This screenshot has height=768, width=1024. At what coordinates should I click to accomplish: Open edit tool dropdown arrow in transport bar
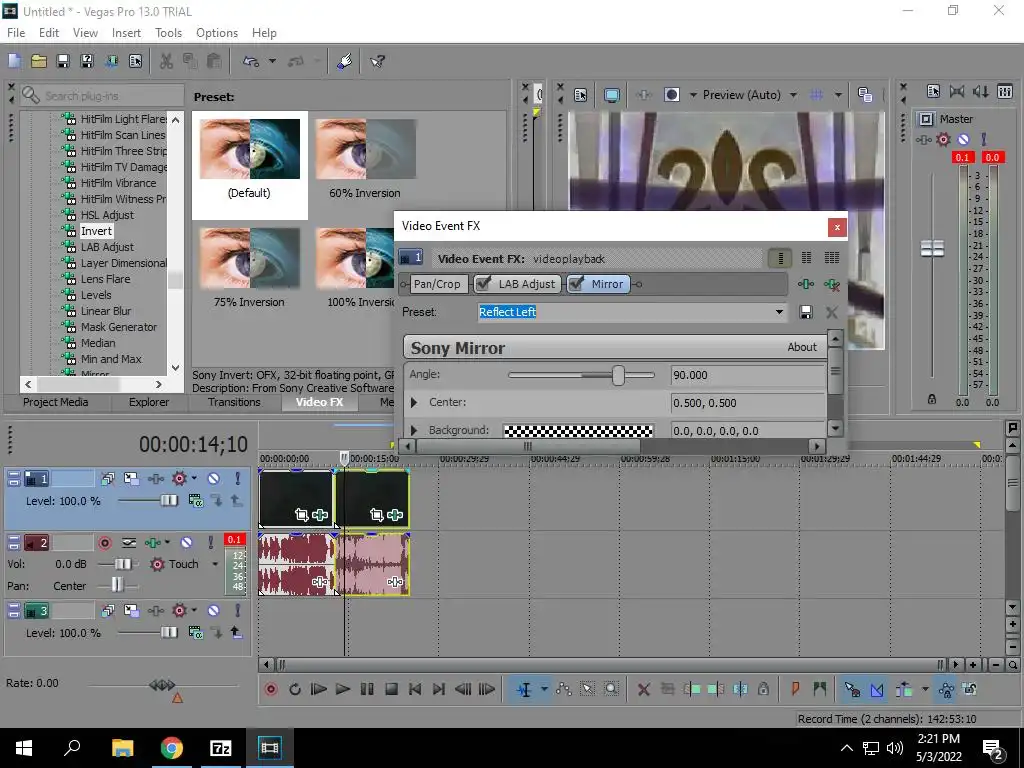(544, 689)
